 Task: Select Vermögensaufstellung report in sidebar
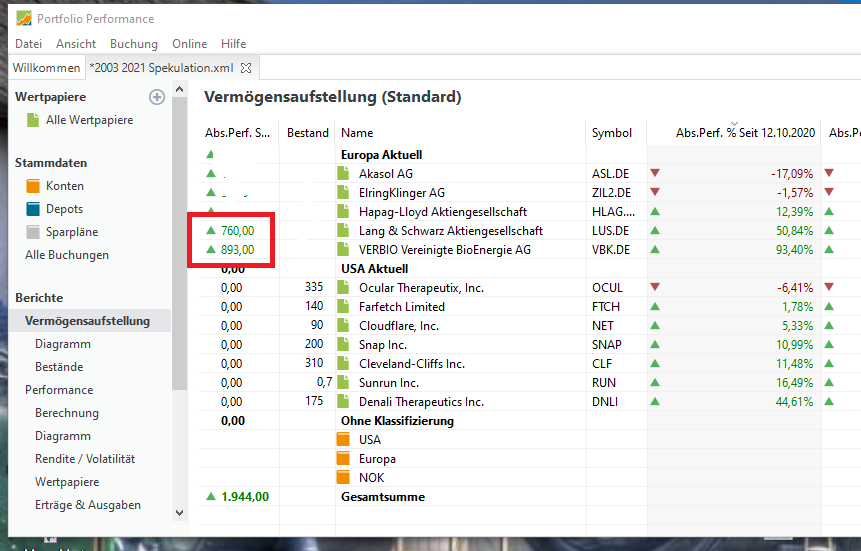pos(87,321)
